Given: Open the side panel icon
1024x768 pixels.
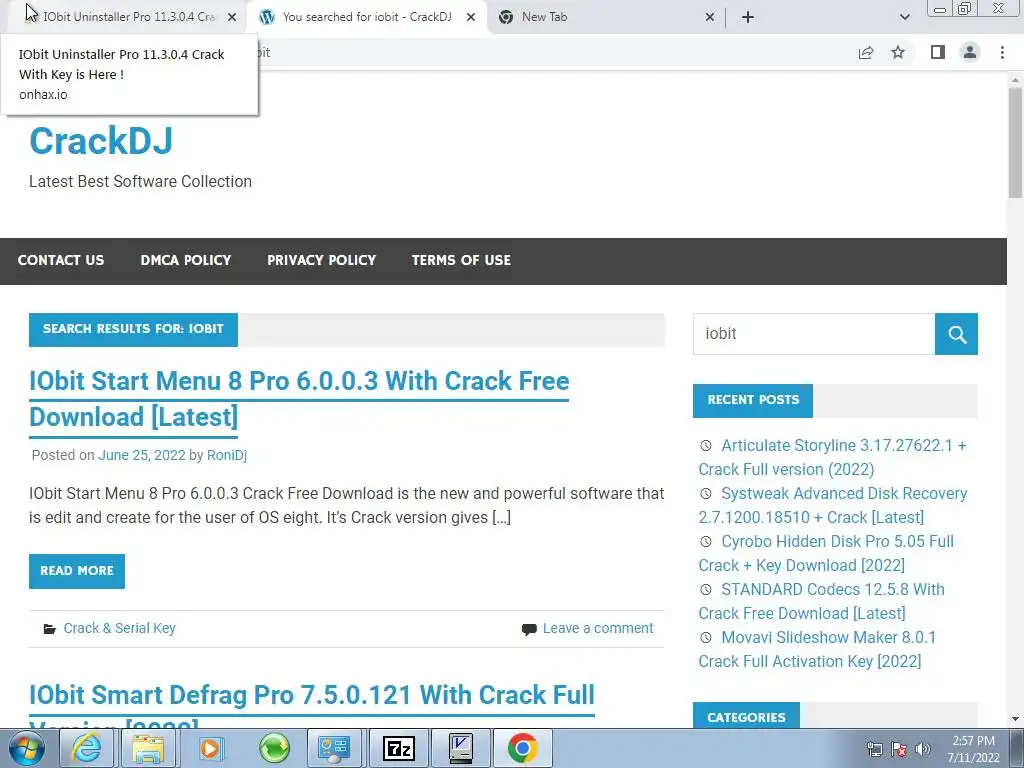Looking at the screenshot, I should coord(938,52).
